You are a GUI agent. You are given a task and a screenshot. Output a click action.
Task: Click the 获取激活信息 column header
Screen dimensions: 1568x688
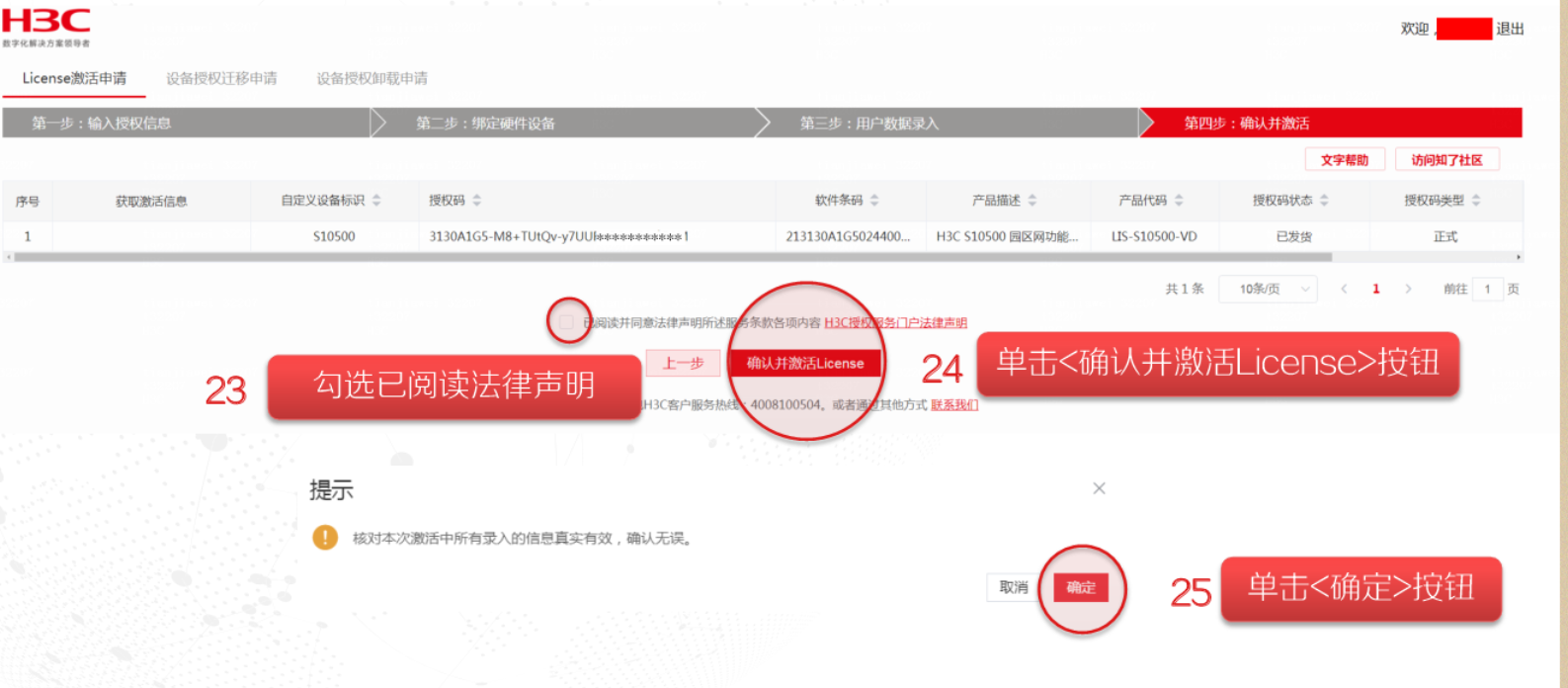151,201
